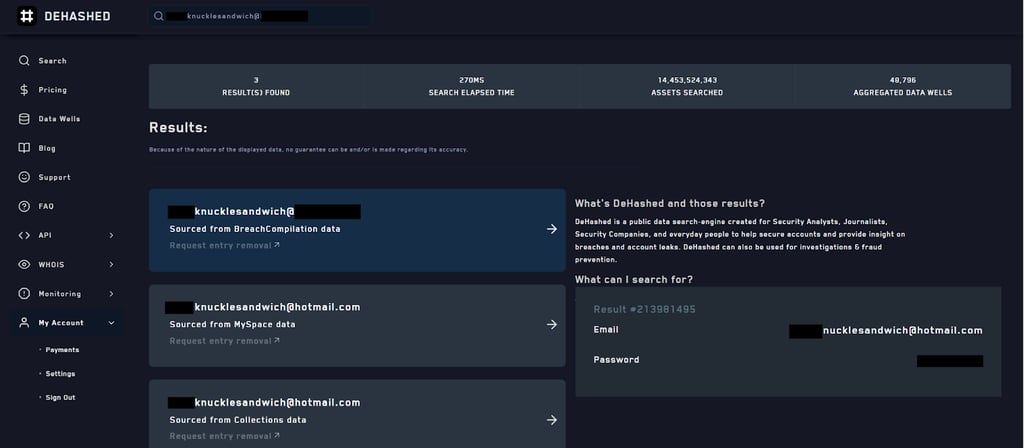This screenshot has height=448, width=1024.
Task: Click the Monitoring alert circle icon
Action: (24, 294)
